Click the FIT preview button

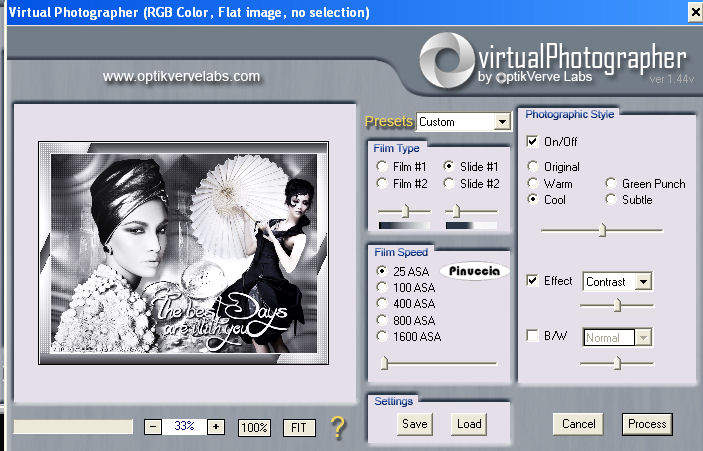click(299, 428)
